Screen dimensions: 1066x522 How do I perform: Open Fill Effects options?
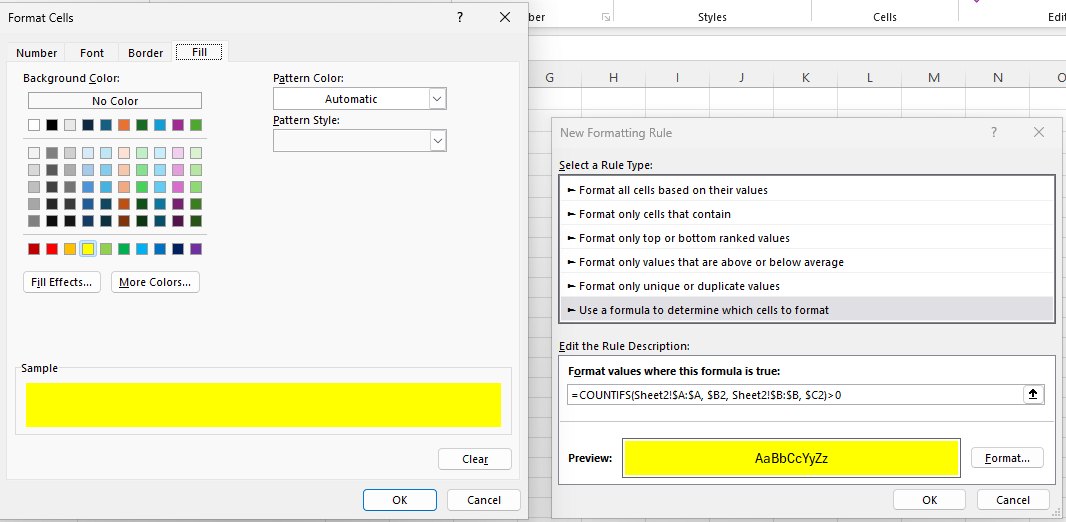point(62,282)
